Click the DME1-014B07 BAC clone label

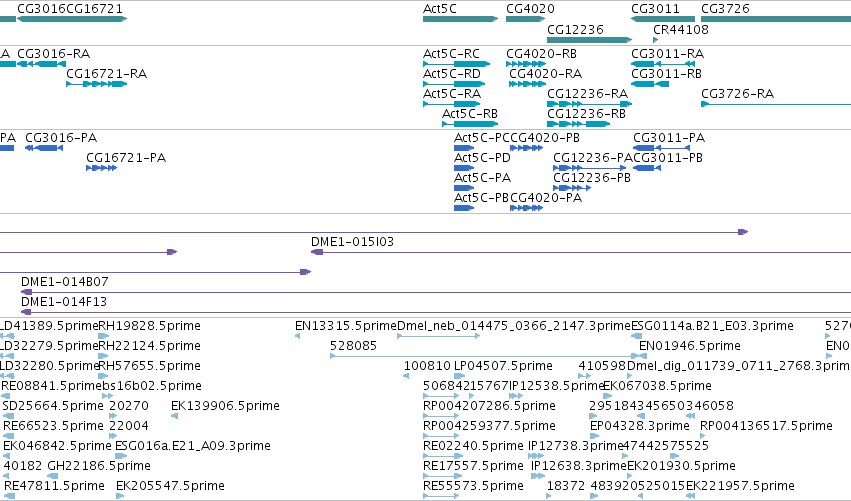click(65, 282)
